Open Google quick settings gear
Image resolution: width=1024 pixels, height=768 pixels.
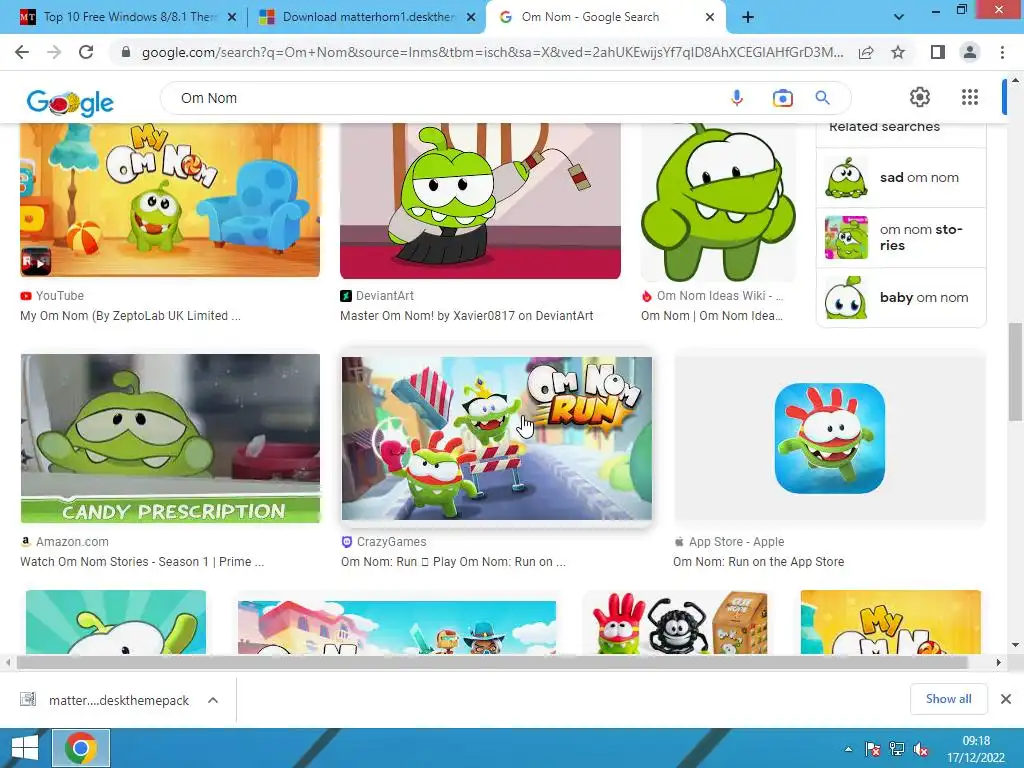coord(920,97)
